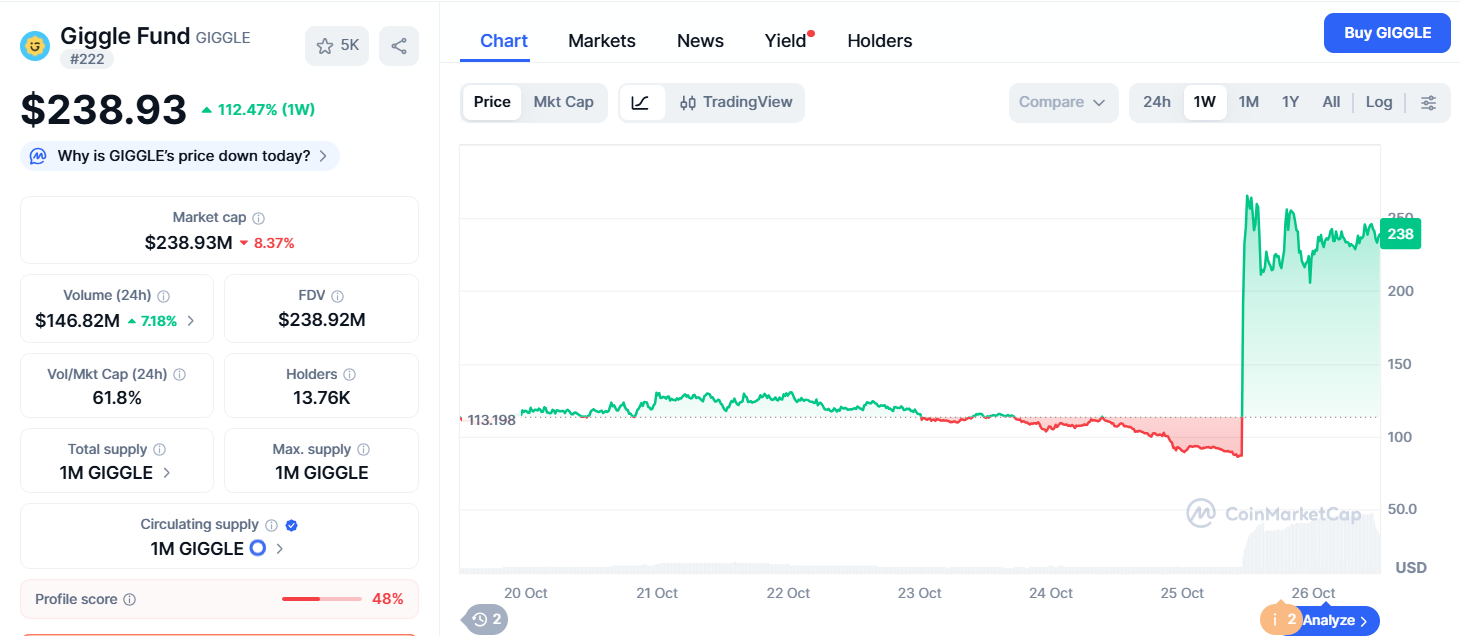The image size is (1461, 636).
Task: Click the green 238 current price label
Action: click(1400, 234)
